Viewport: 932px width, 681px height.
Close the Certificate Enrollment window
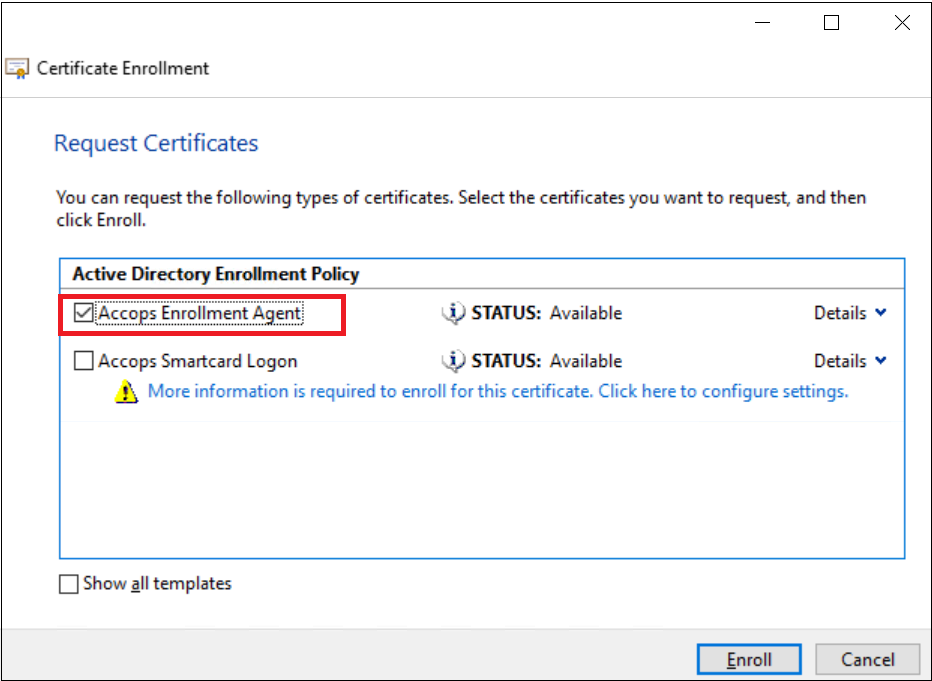pos(902,23)
